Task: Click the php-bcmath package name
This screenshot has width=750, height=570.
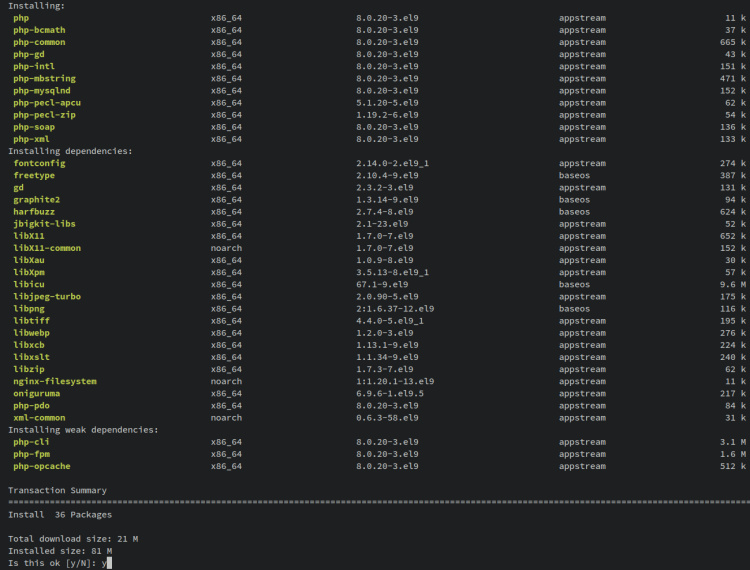Action: [x=39, y=30]
